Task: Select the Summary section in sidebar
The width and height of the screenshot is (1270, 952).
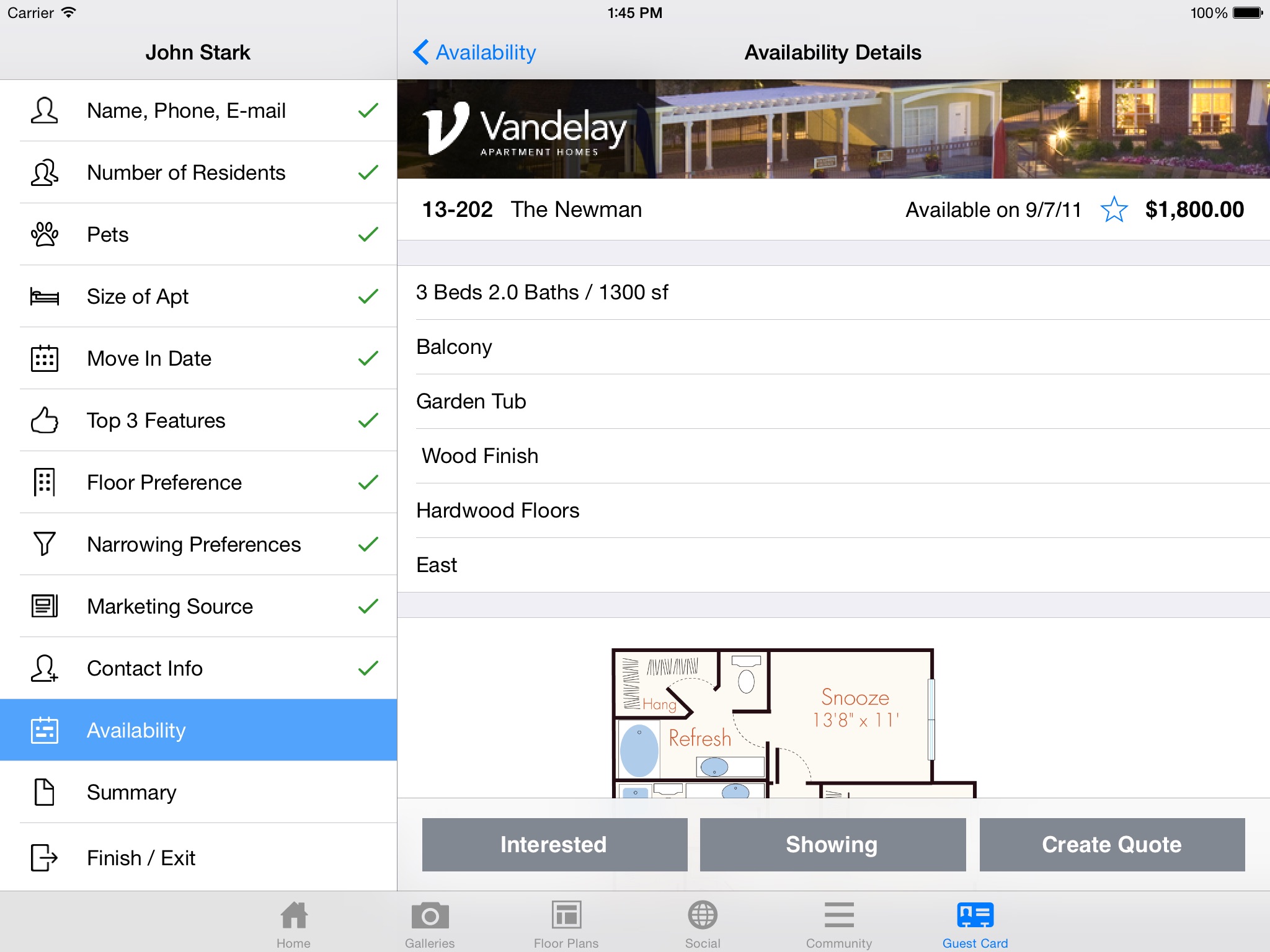Action: click(x=196, y=792)
